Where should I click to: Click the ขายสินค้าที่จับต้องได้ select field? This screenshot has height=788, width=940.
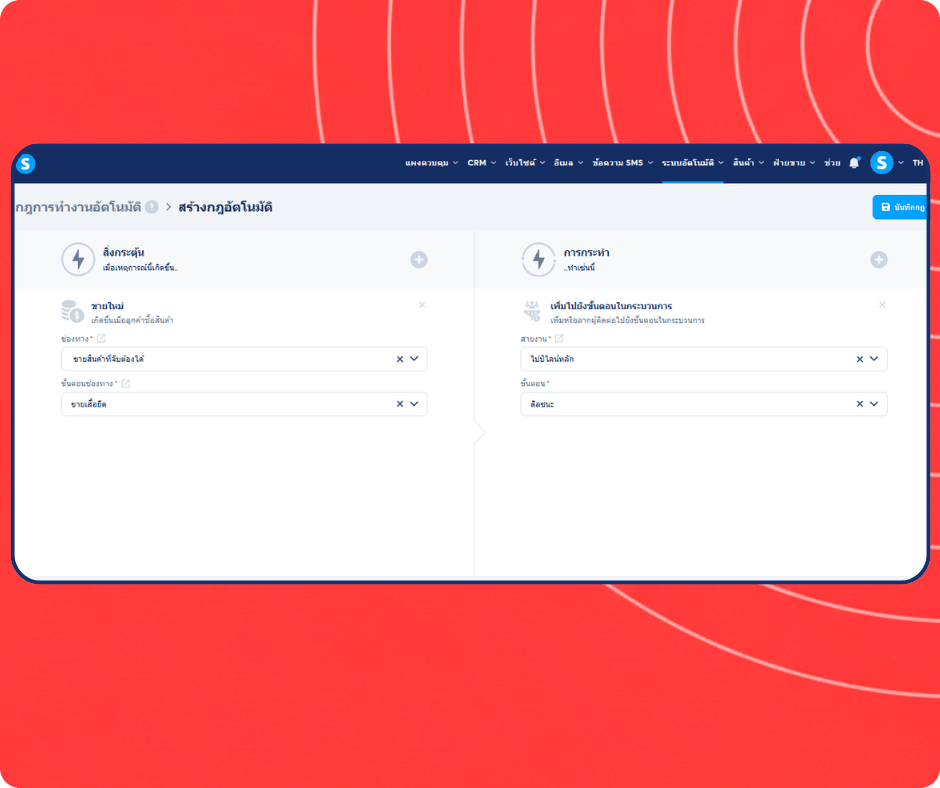click(x=244, y=359)
